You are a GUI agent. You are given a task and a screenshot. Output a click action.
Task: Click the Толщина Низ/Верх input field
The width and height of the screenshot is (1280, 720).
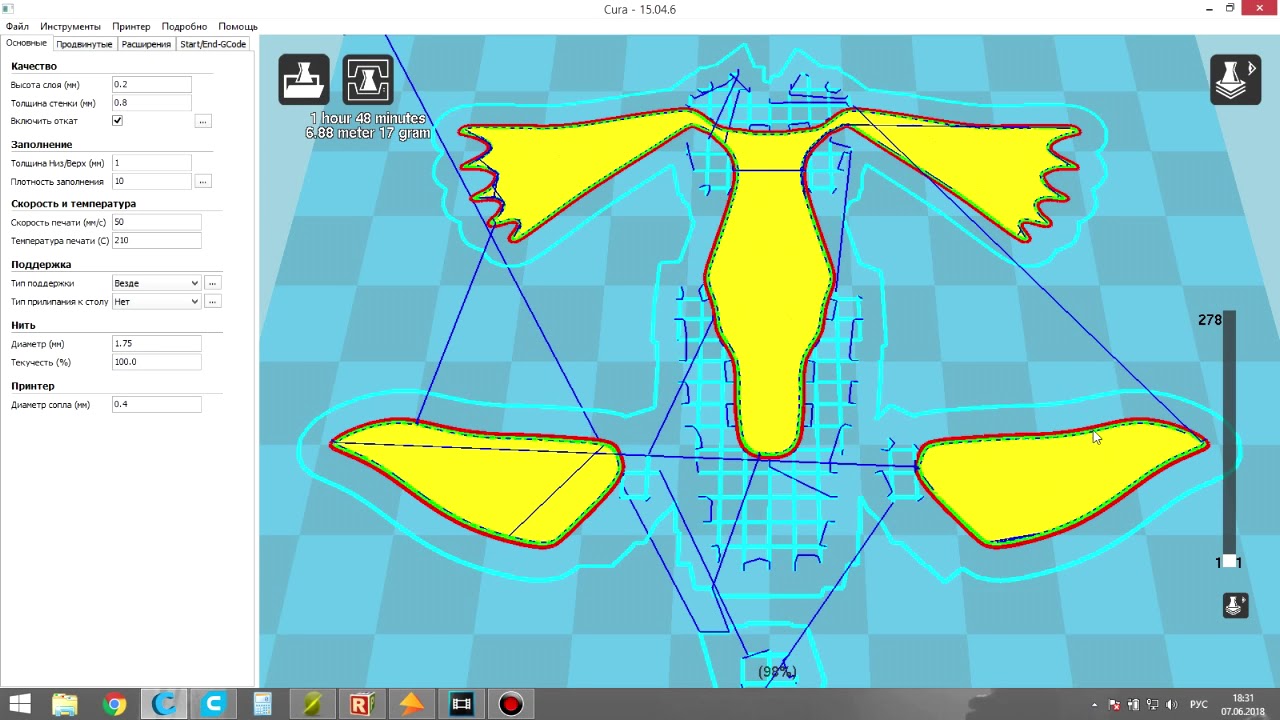point(151,163)
